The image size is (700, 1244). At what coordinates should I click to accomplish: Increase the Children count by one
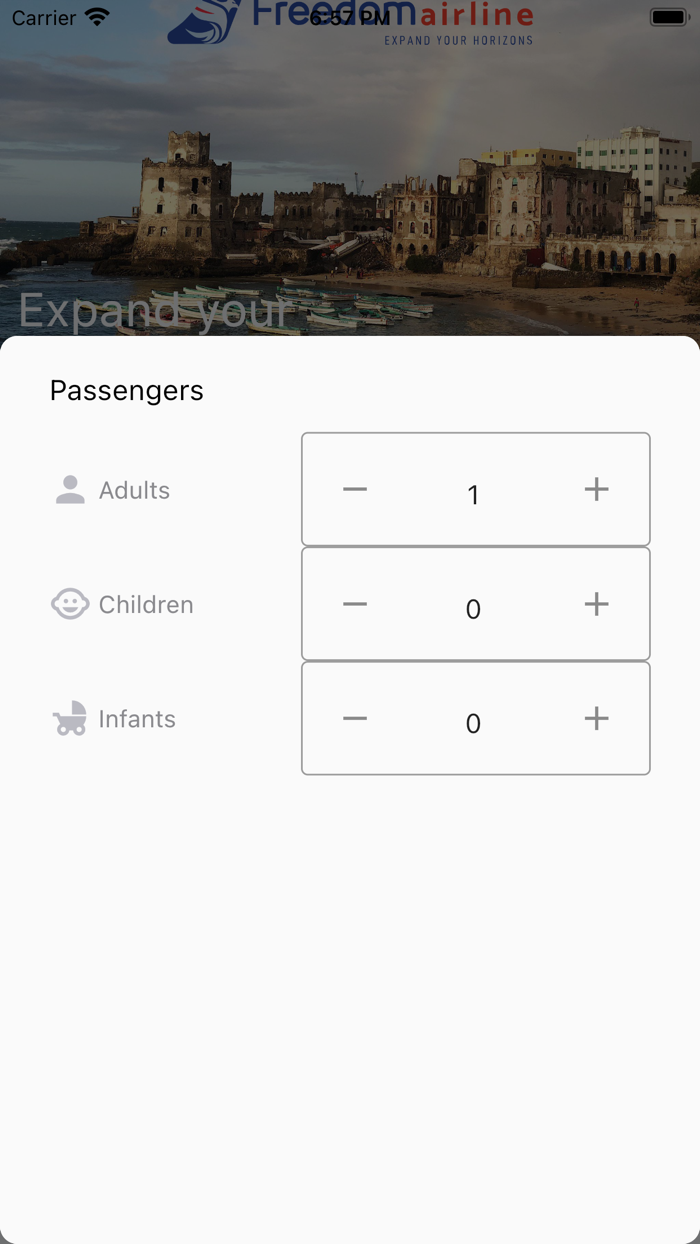point(596,603)
